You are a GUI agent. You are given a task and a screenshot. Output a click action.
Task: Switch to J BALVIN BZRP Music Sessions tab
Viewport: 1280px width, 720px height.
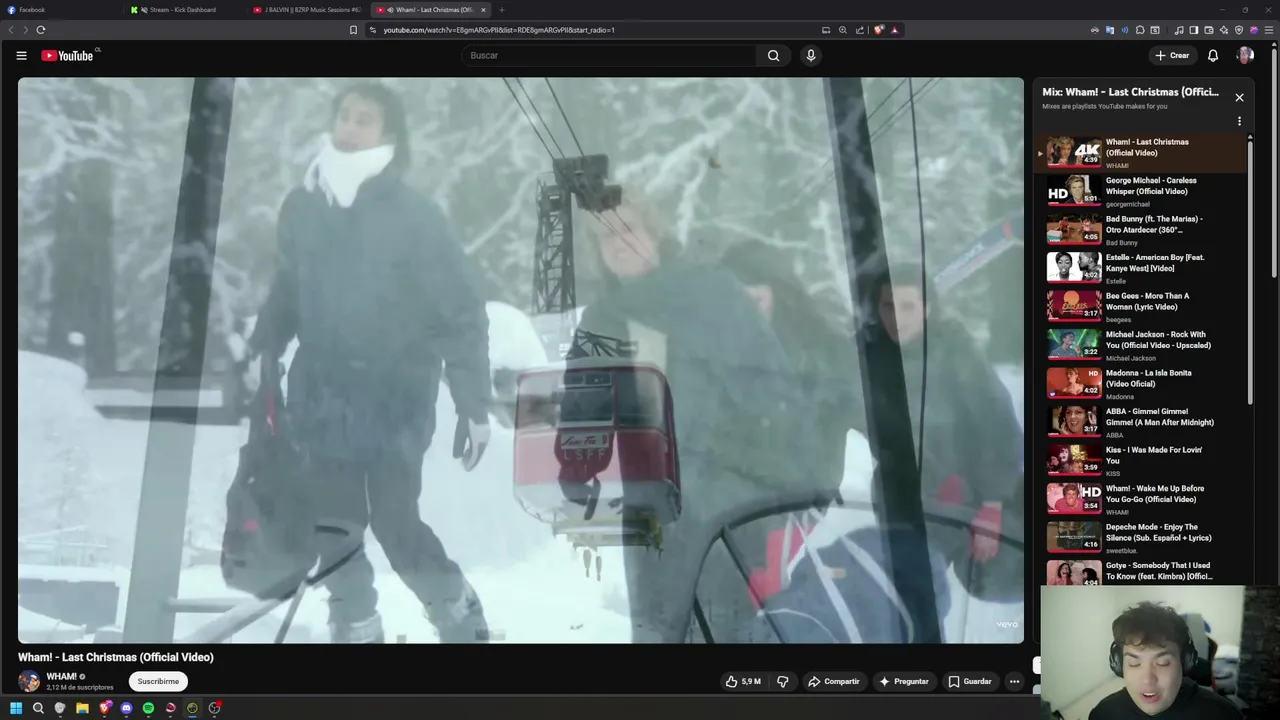click(x=308, y=10)
